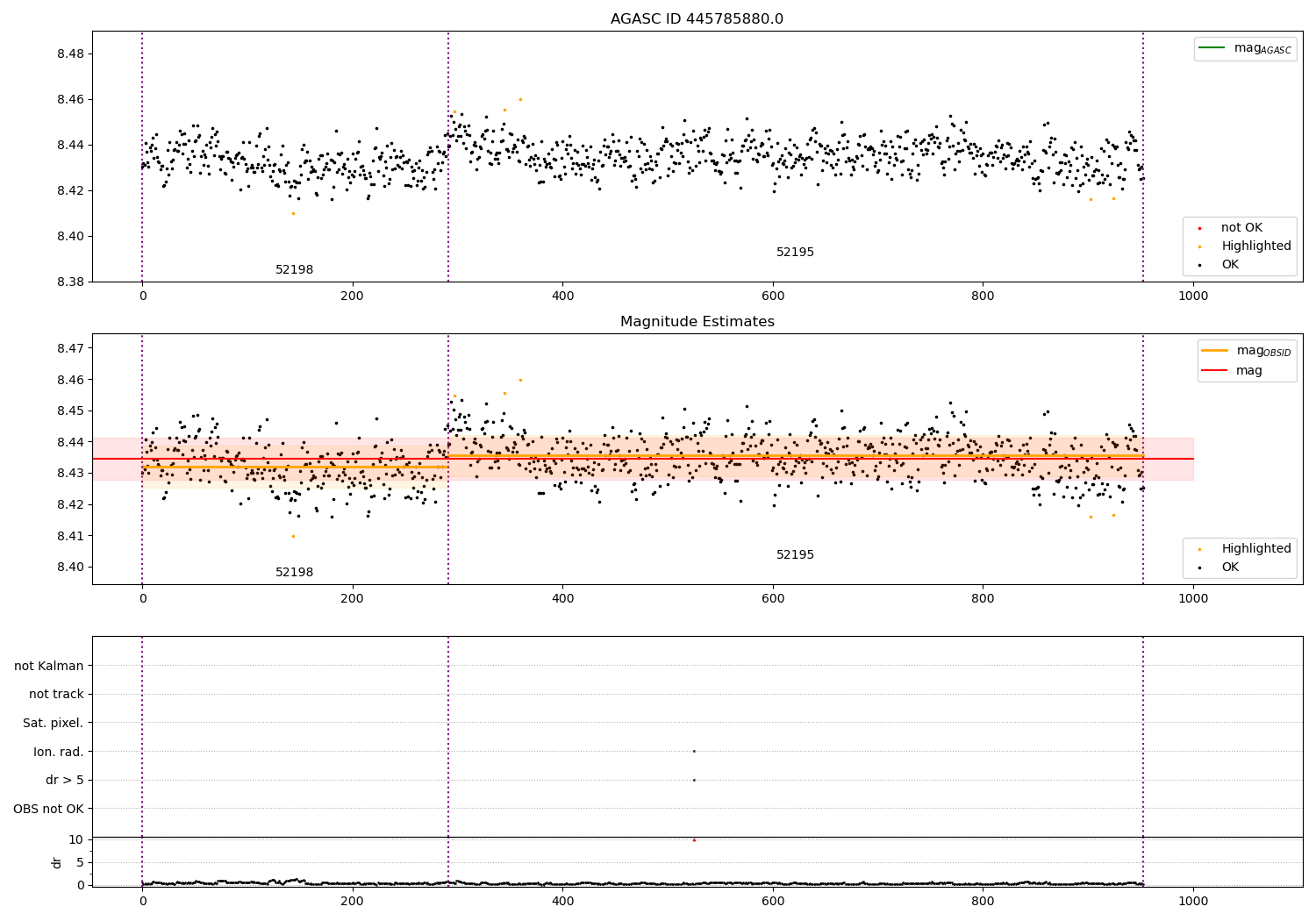
Task: Click OBSID label 52198 in the top plot
Action: 295,270
